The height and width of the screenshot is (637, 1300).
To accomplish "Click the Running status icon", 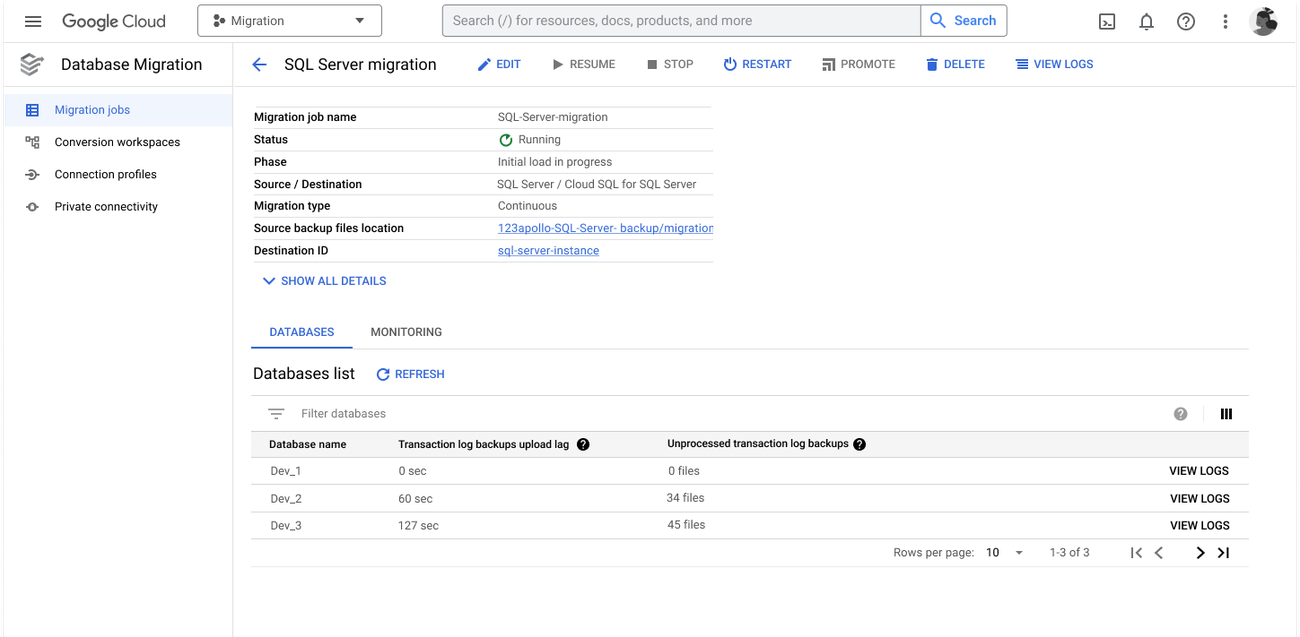I will (506, 140).
